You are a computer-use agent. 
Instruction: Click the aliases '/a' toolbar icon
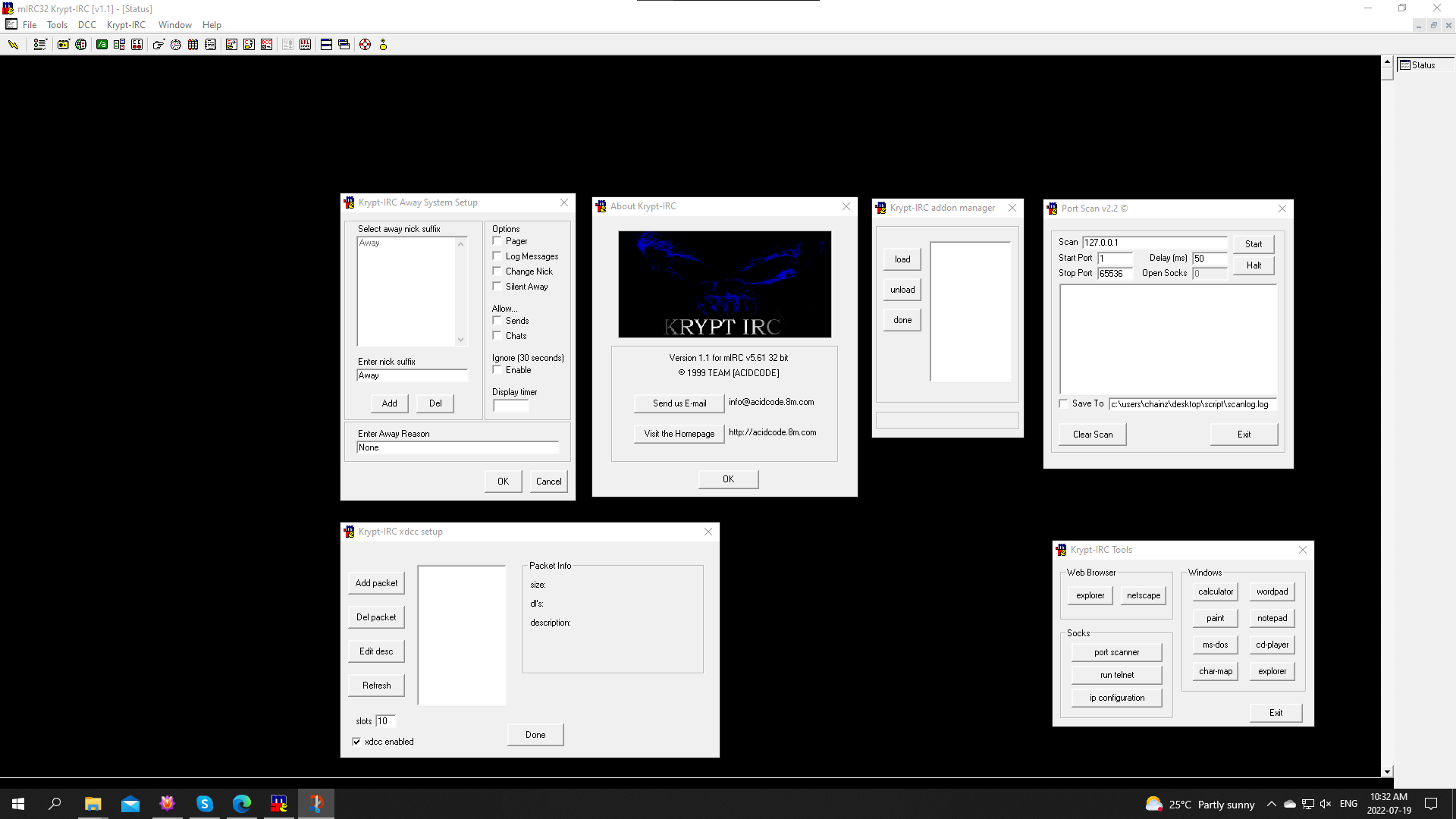coord(102,45)
